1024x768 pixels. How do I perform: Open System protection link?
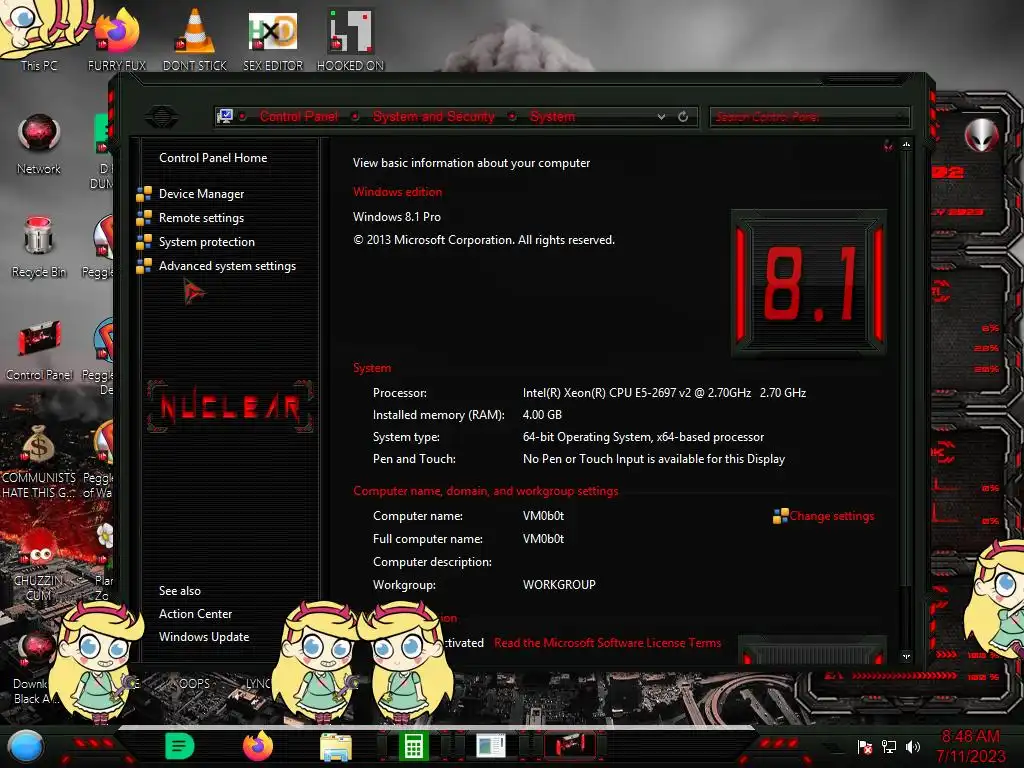206,242
